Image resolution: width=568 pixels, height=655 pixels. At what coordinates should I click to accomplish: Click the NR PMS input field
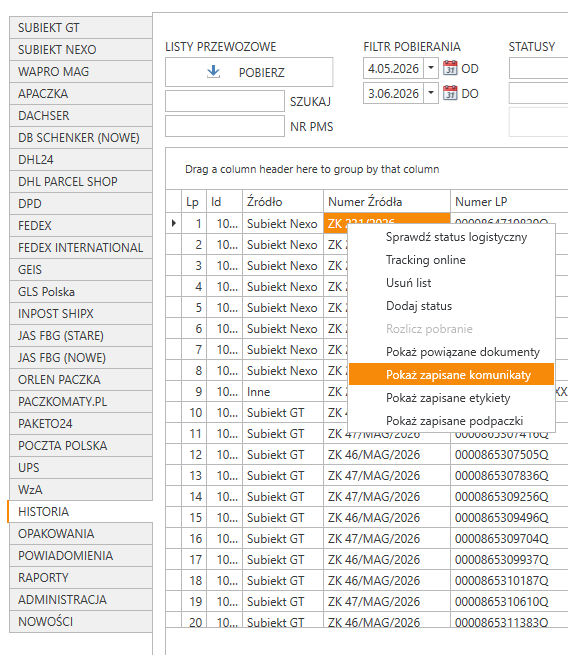point(225,126)
